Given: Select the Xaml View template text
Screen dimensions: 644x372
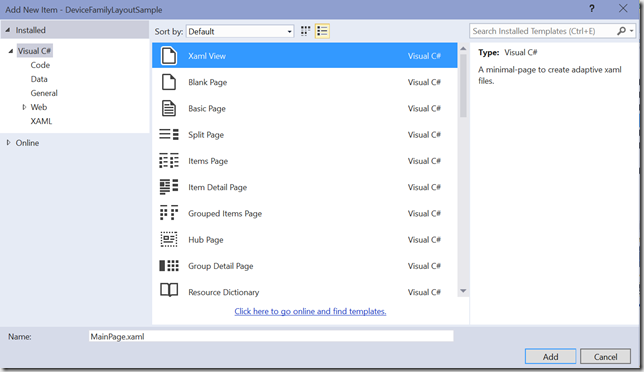Looking at the screenshot, I should [207, 56].
